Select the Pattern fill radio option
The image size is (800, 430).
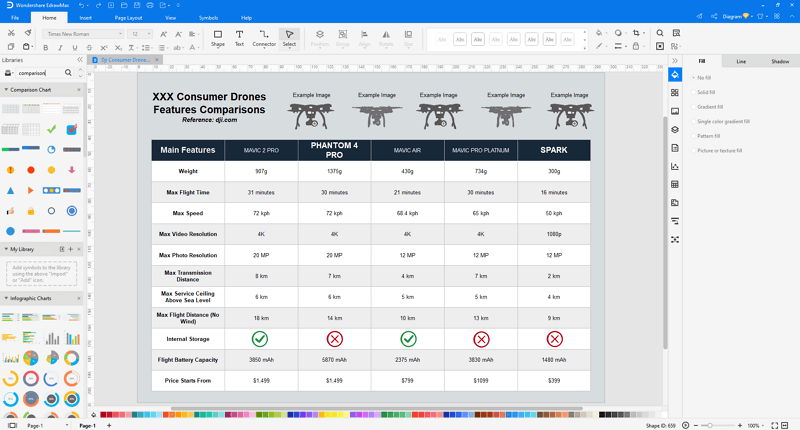coord(706,136)
